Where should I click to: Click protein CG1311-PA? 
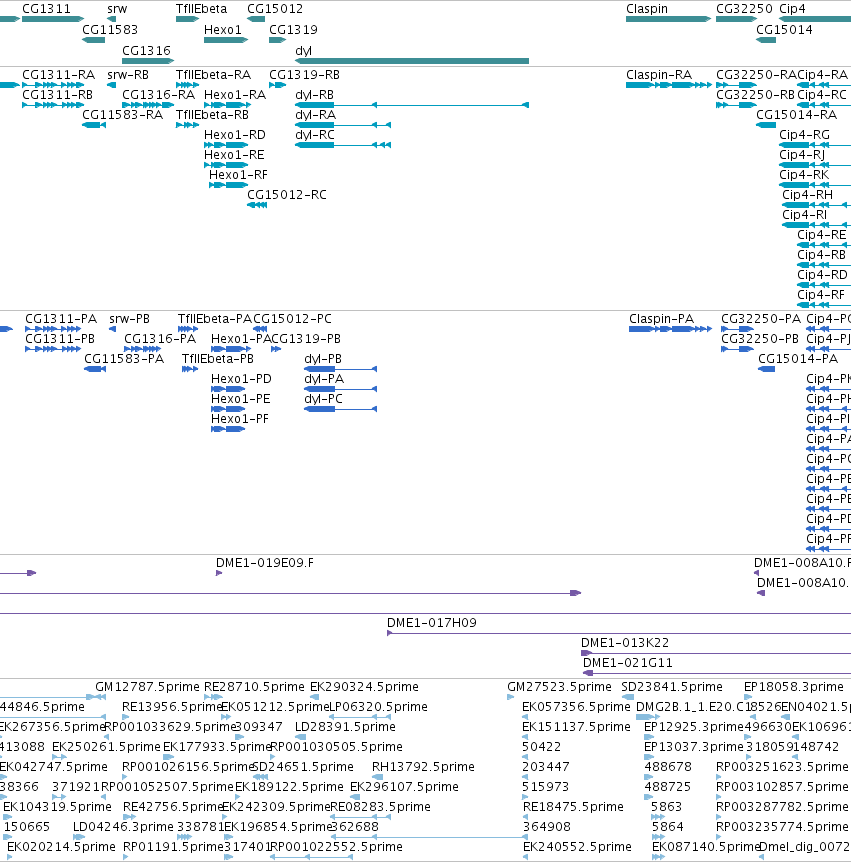point(53,329)
